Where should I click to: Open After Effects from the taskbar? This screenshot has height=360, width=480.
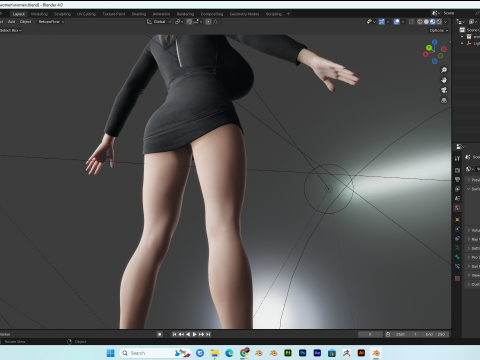317,353
